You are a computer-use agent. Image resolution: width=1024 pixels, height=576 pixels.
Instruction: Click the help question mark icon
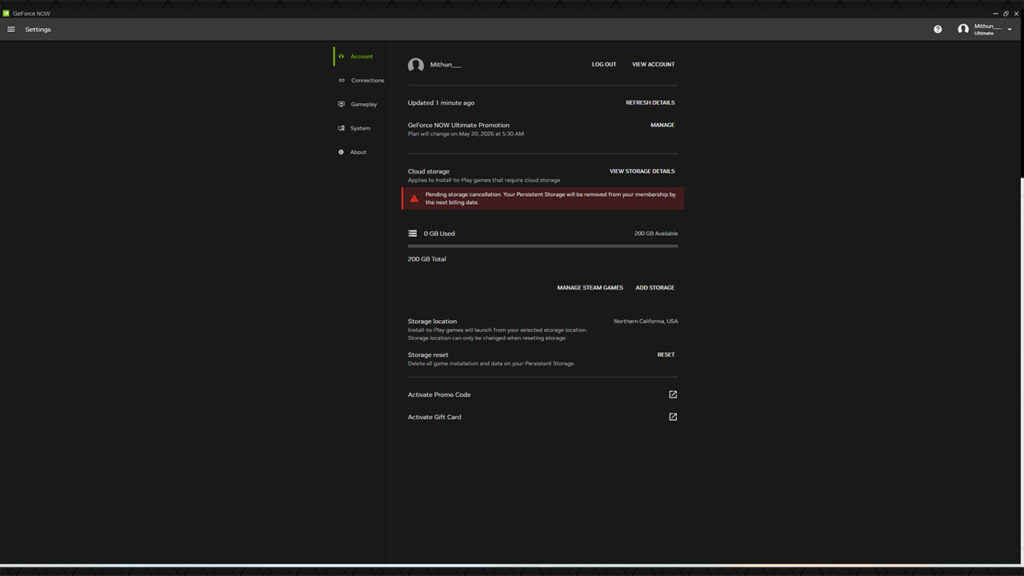coord(937,29)
